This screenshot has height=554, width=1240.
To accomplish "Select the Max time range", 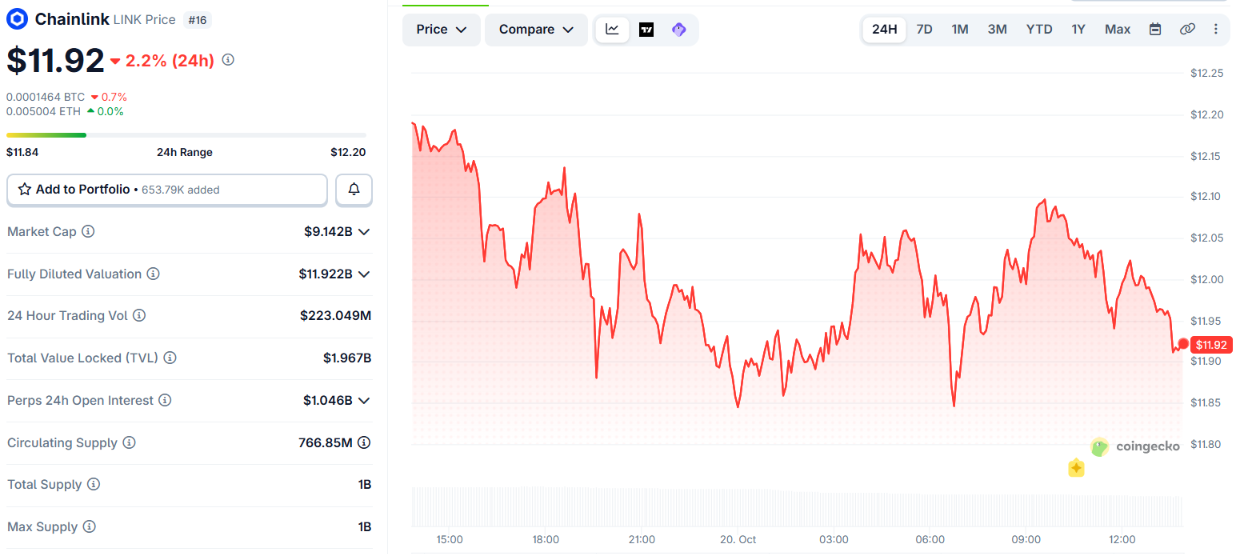I will (x=1118, y=29).
